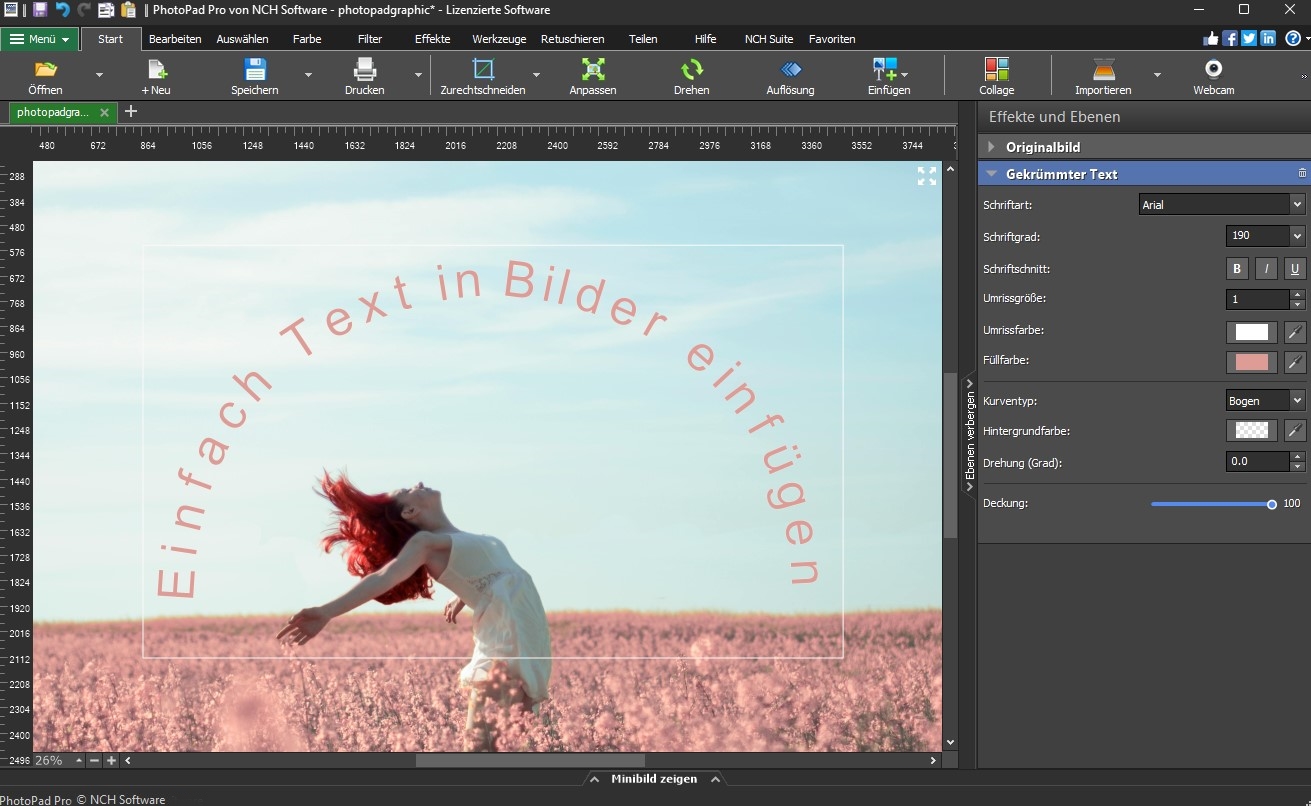Open the Öffnen dropdown arrow
Viewport: 1311px width, 806px height.
[98, 75]
